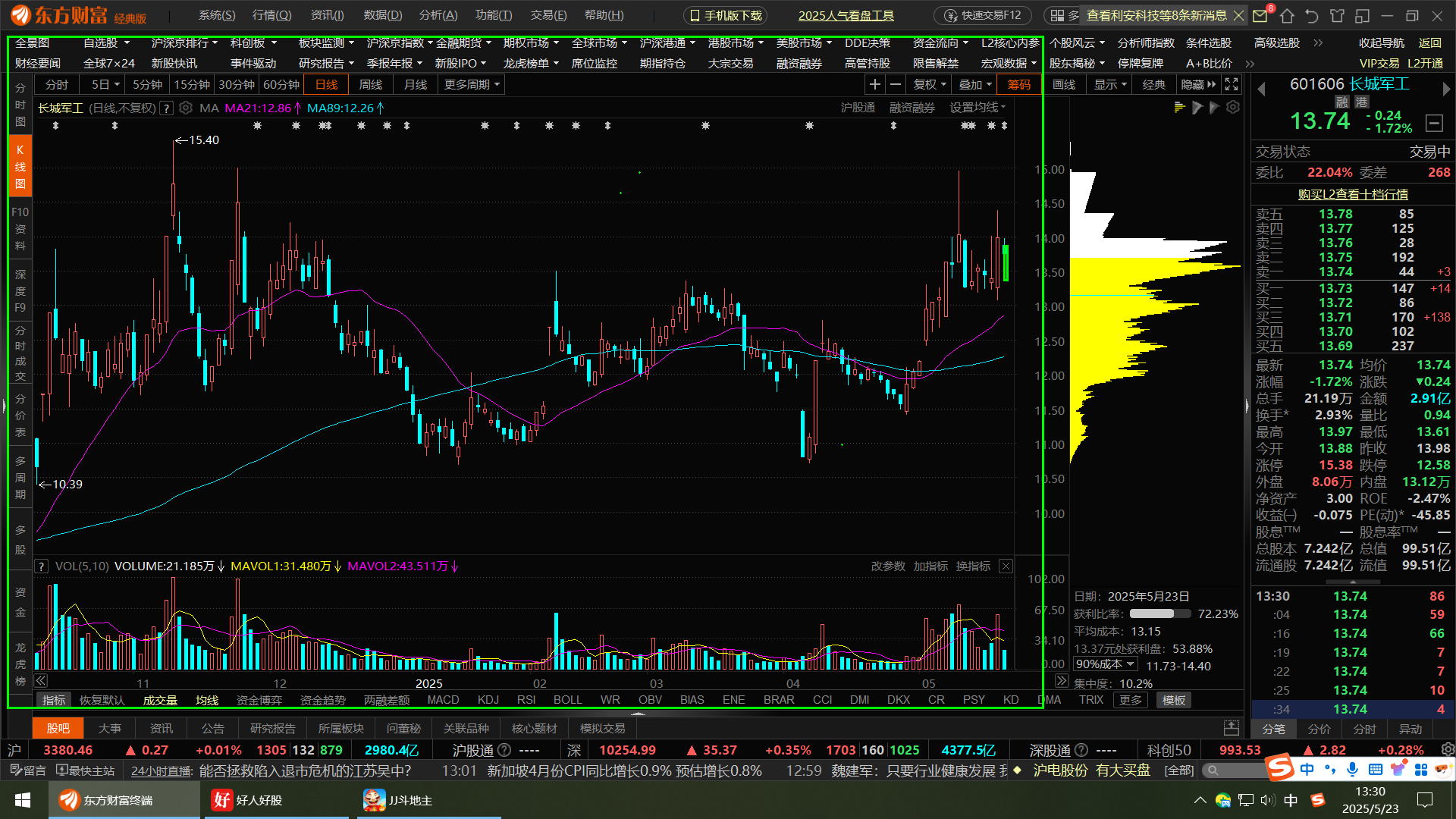Viewport: 1456px width, 819px height.
Task: Open the 2025人气看盘工具 link
Action: [846, 15]
